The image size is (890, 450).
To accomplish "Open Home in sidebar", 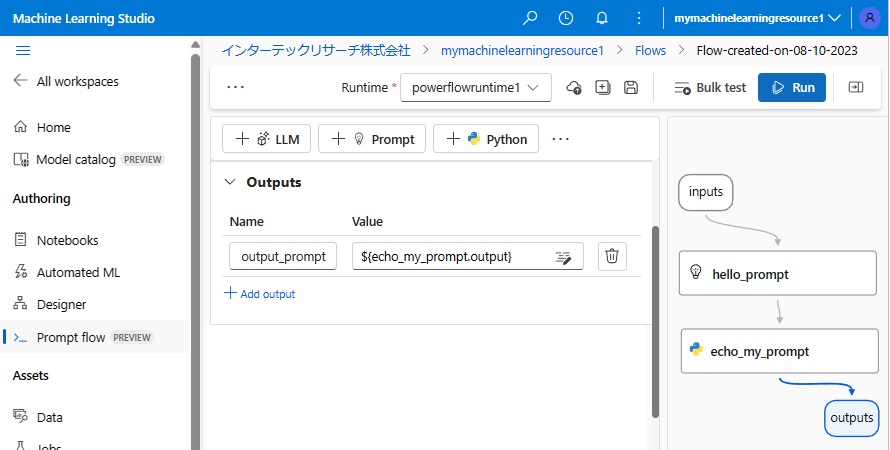I will pos(42,127).
